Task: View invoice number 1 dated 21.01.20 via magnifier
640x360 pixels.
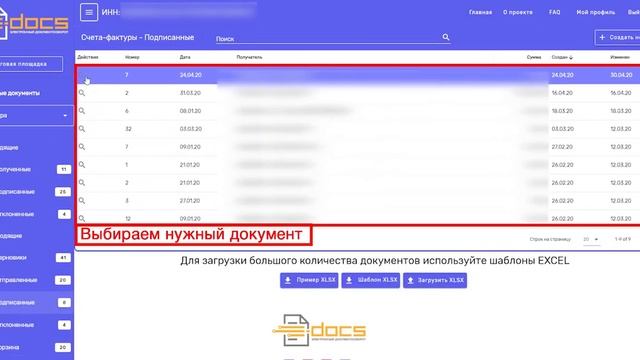Action: point(82,165)
